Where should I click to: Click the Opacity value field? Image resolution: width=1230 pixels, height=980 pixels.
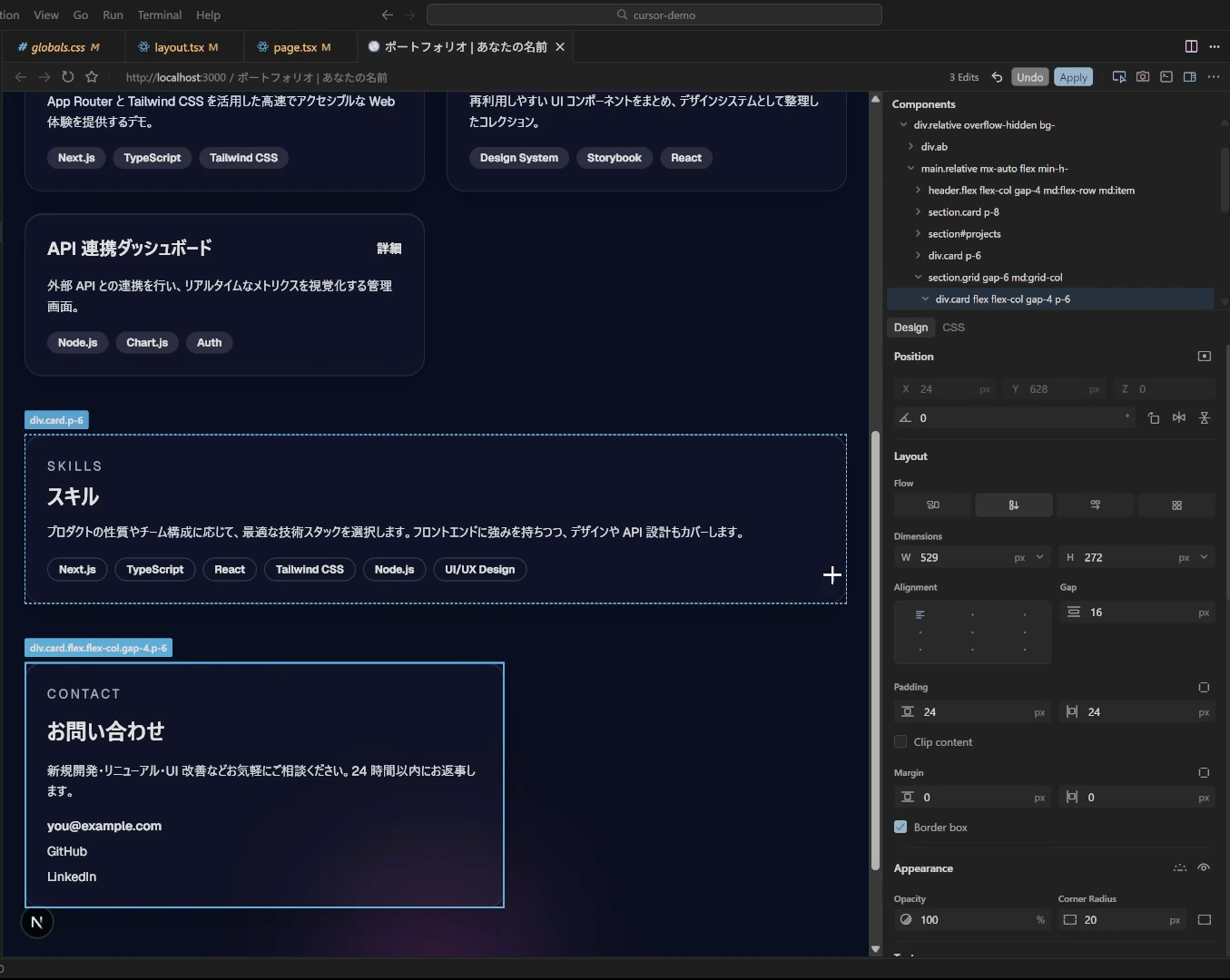[971, 920]
